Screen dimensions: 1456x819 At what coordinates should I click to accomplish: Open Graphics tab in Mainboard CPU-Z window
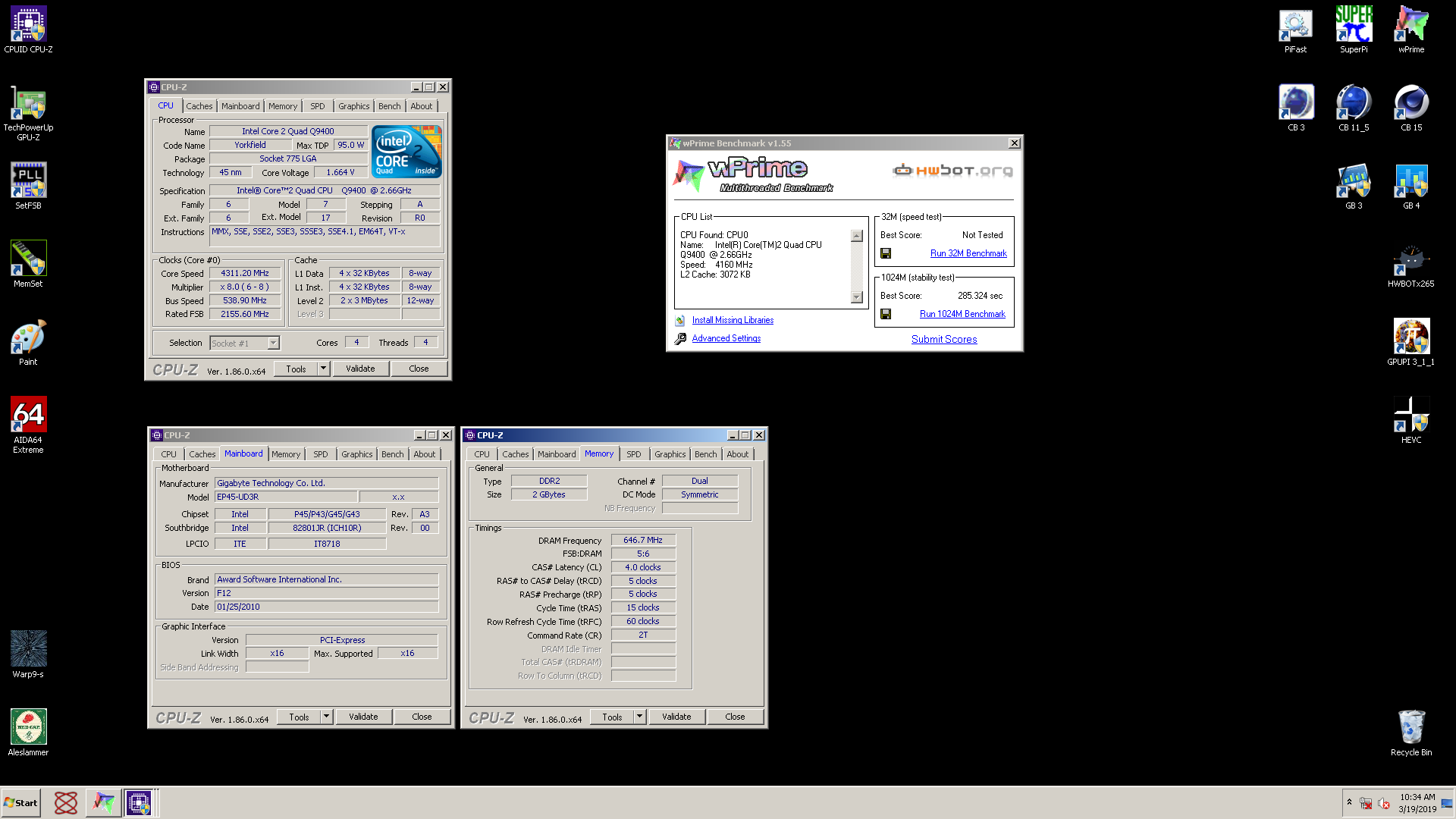pyautogui.click(x=357, y=454)
